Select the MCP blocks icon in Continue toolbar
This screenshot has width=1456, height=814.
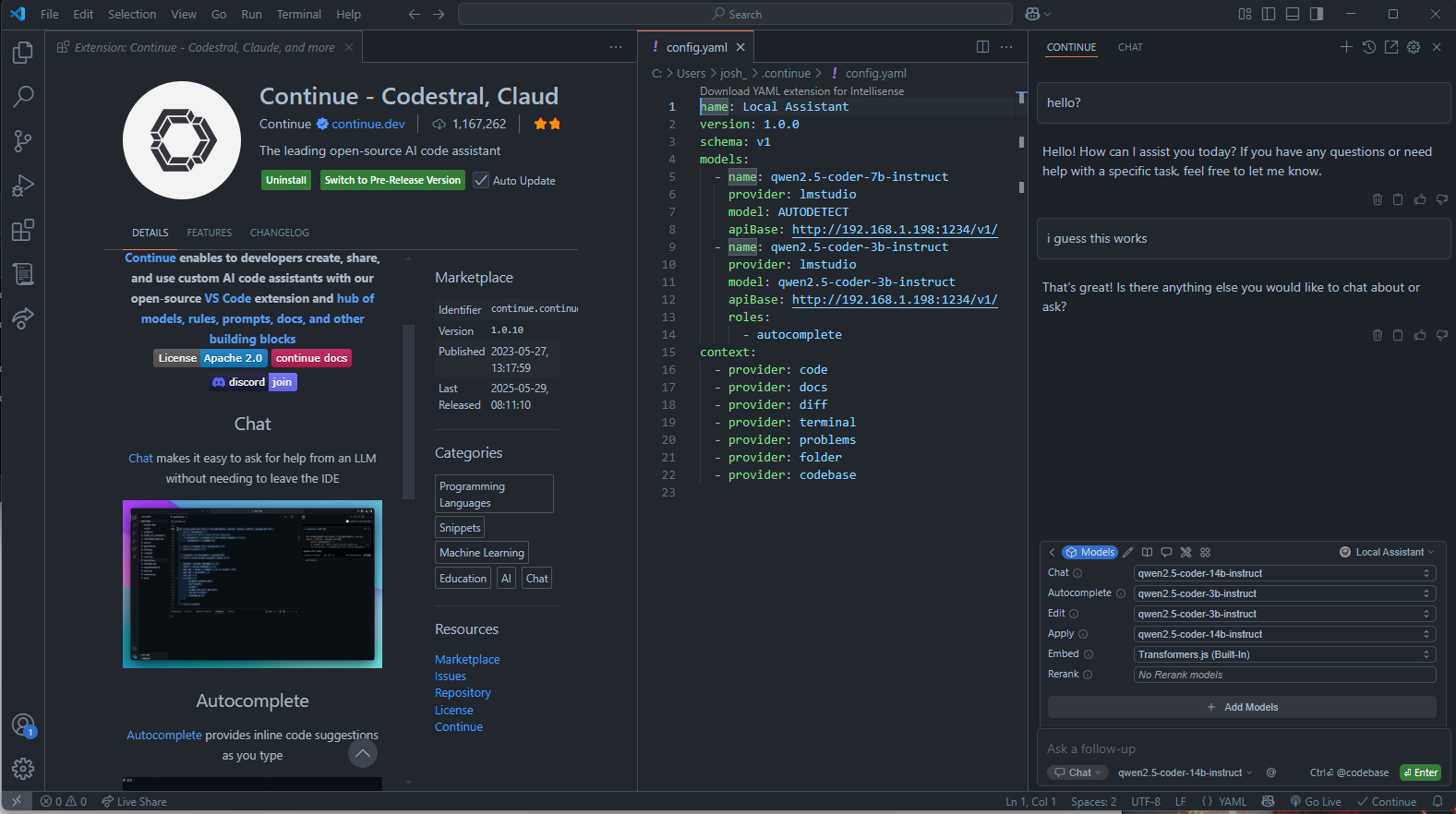coord(1205,552)
